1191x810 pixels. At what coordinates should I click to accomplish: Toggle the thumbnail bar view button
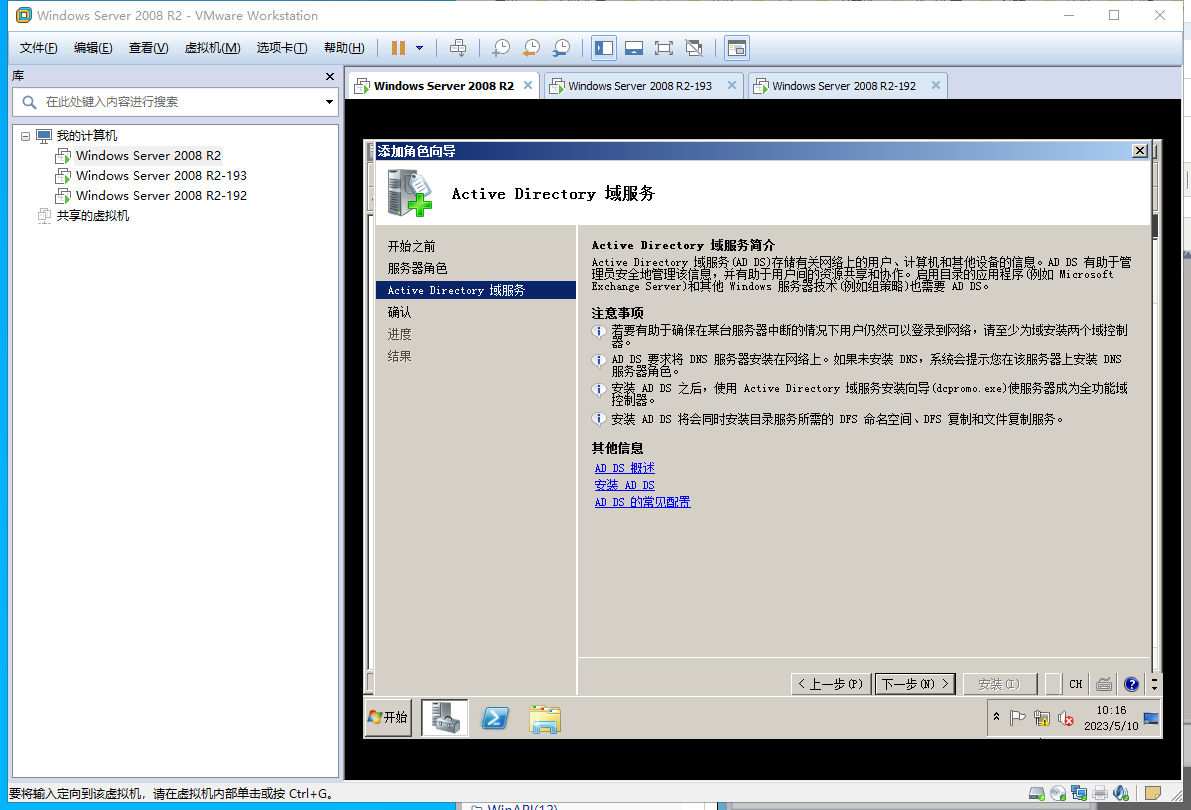(x=634, y=48)
